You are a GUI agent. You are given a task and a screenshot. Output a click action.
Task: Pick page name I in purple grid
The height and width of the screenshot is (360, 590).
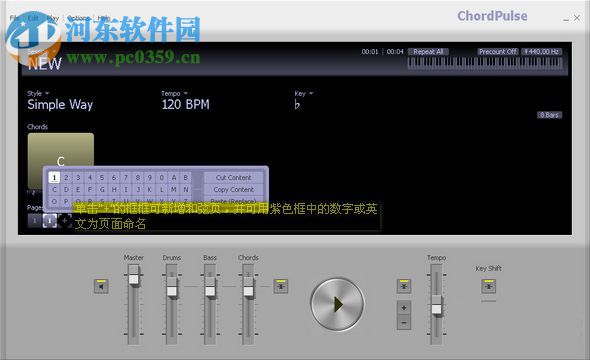tap(126, 190)
